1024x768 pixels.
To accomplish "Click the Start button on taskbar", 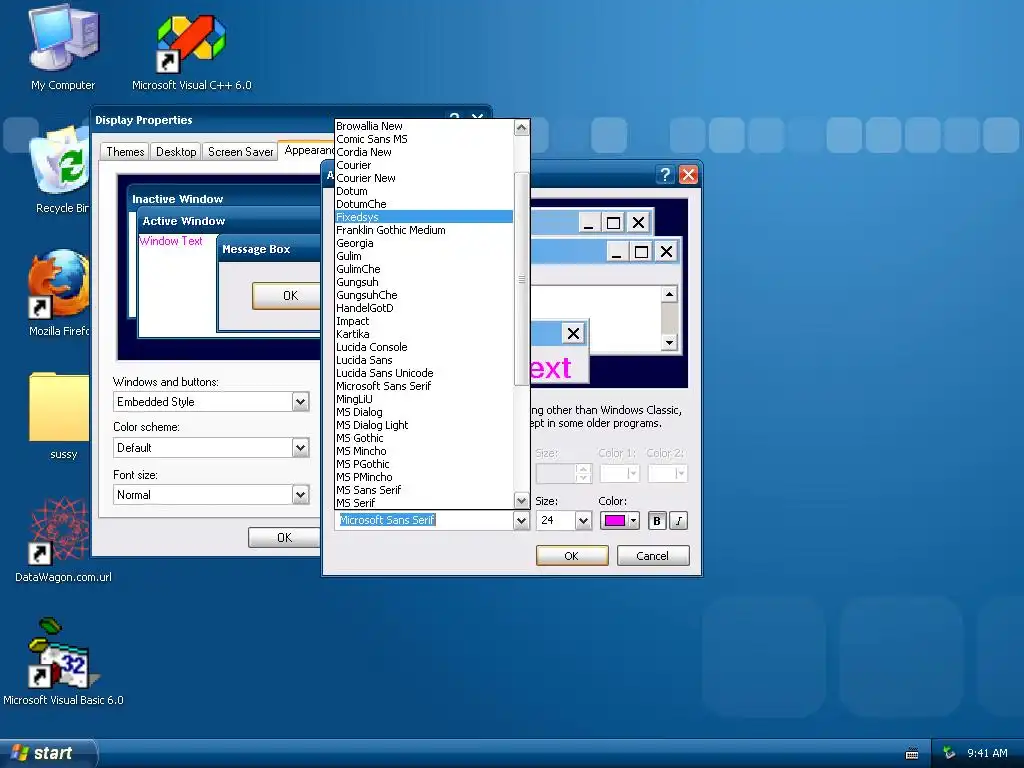I will [x=48, y=753].
